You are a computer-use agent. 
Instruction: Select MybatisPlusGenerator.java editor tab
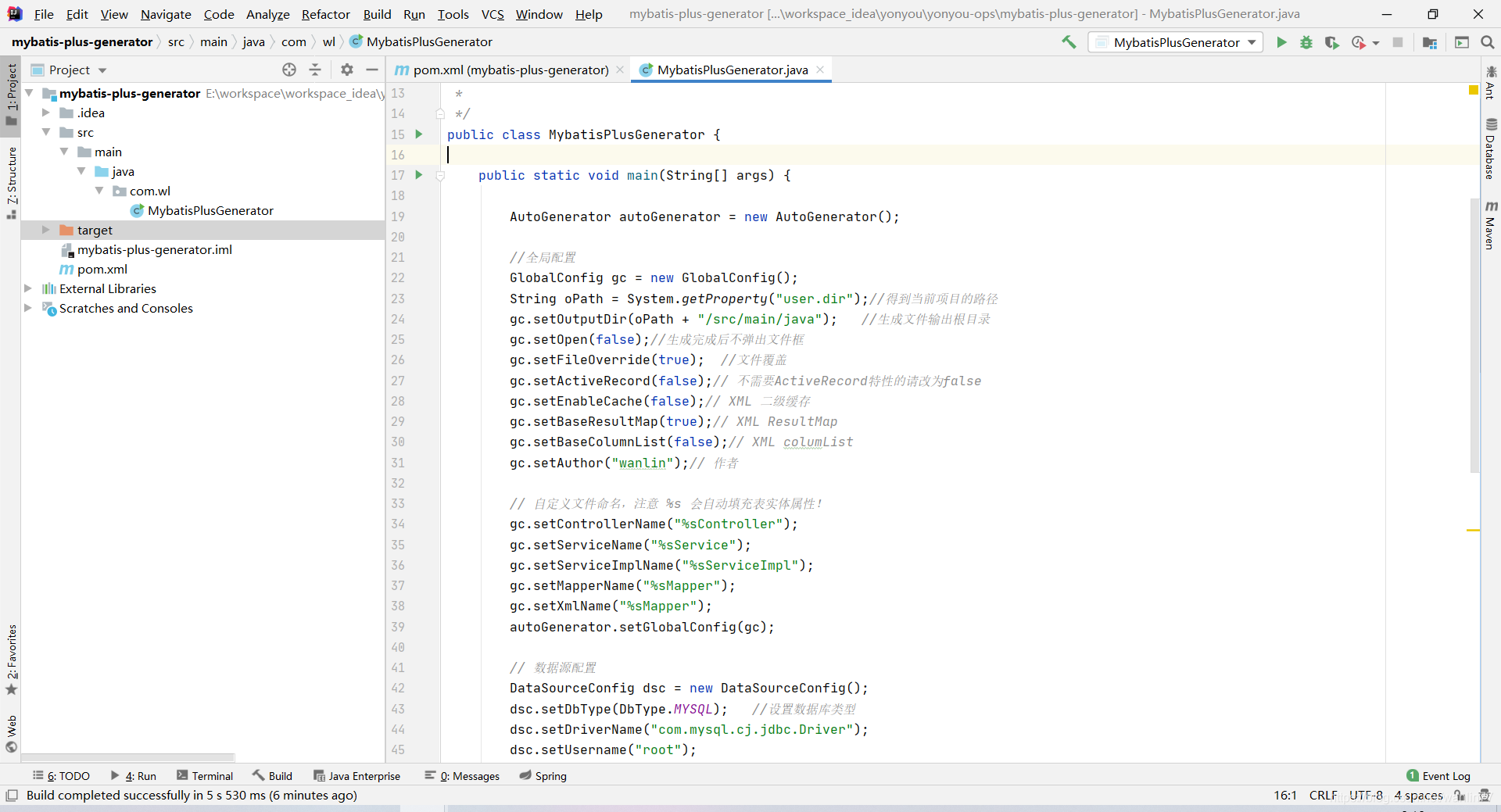point(733,70)
